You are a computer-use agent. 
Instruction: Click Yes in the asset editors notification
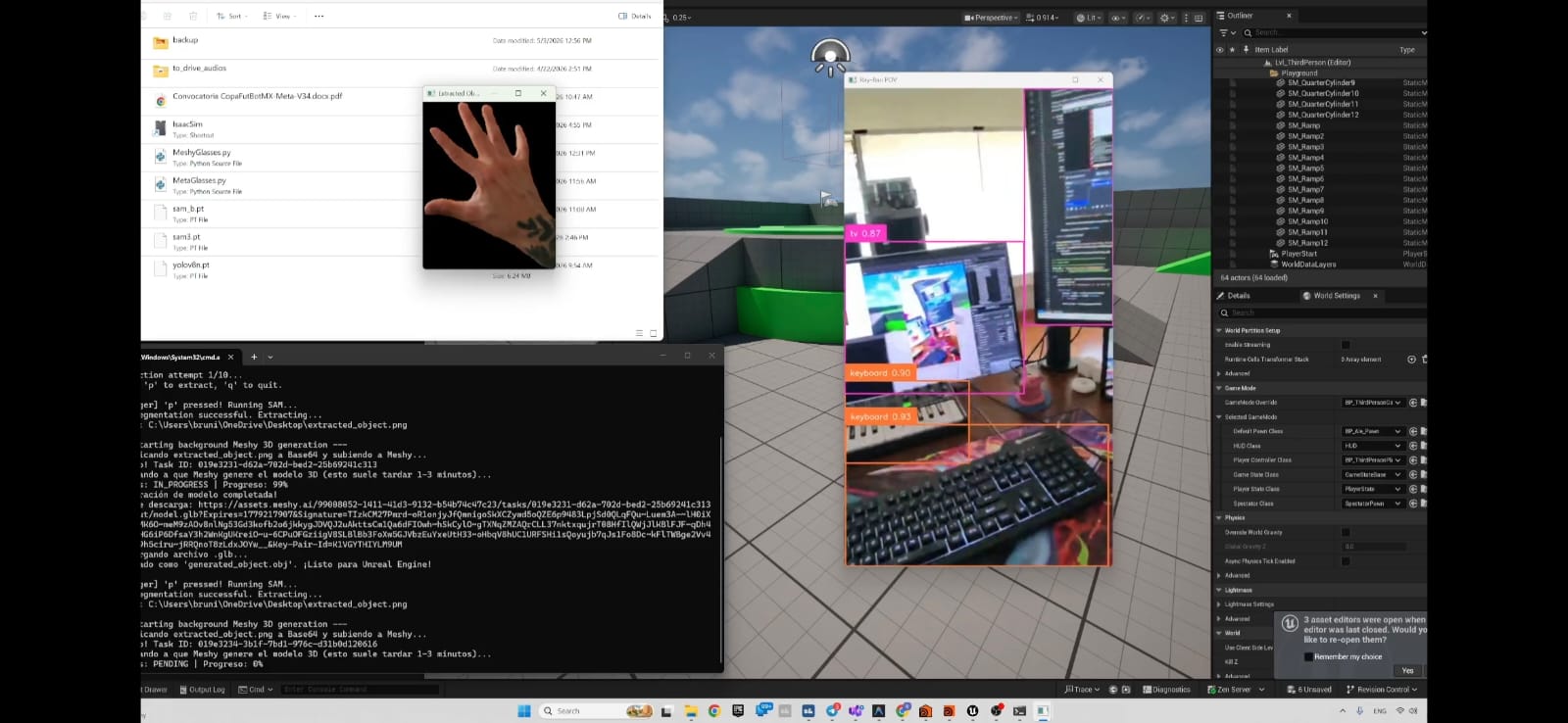tap(1407, 671)
